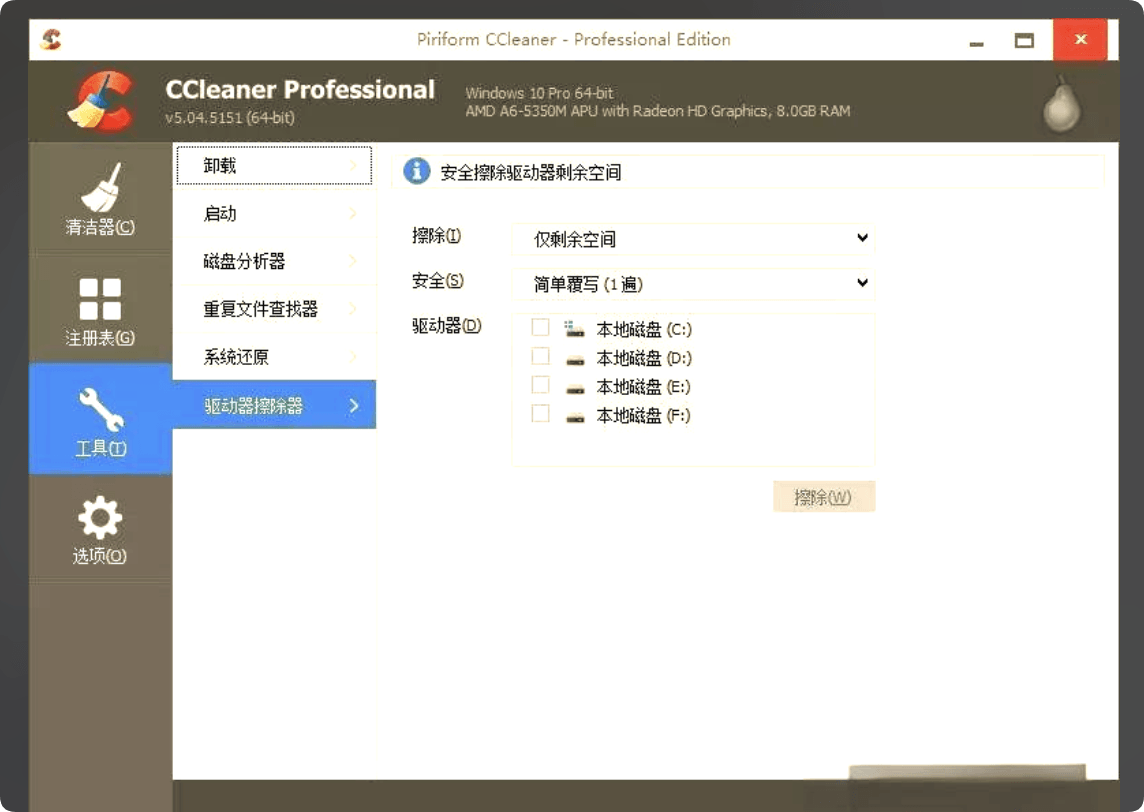
Task: Open the 选项 gear icon
Action: 100,517
